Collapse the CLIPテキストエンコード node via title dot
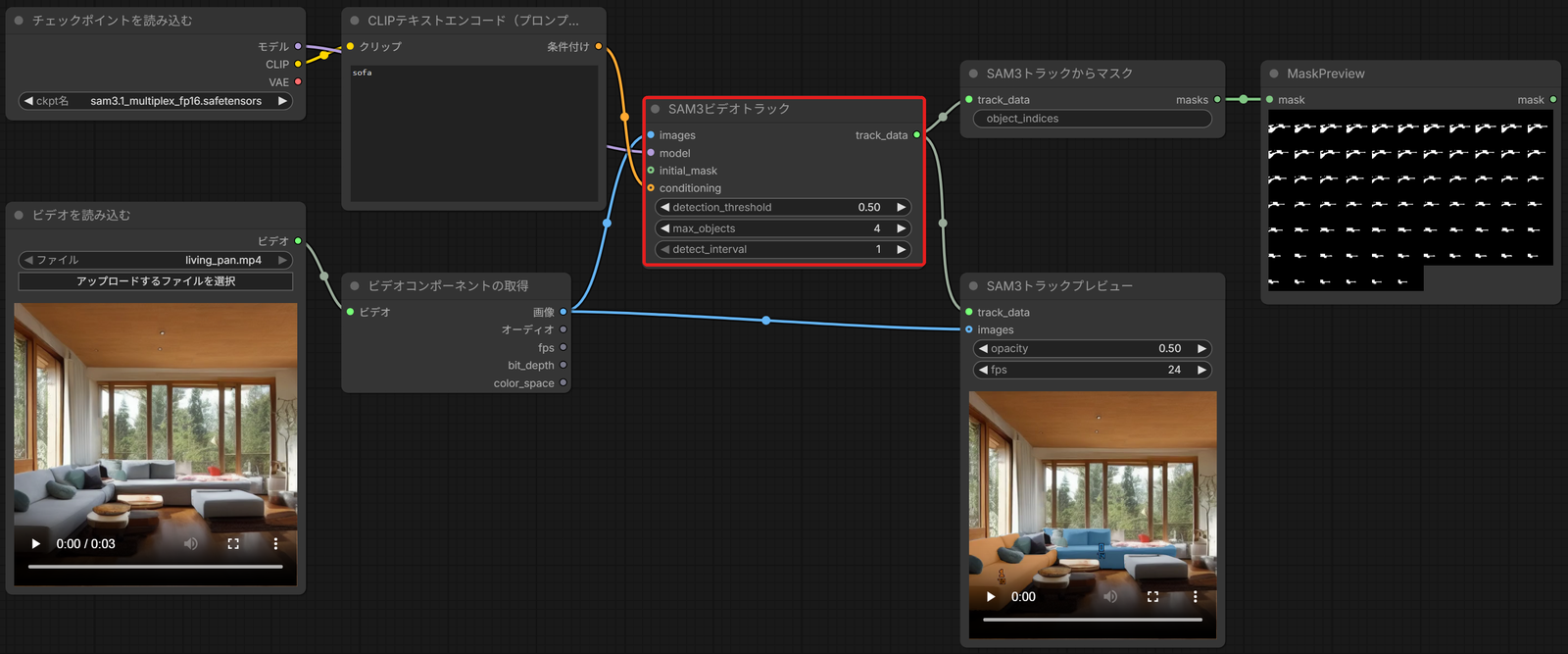Screen dimensions: 1568x654 click(x=355, y=21)
